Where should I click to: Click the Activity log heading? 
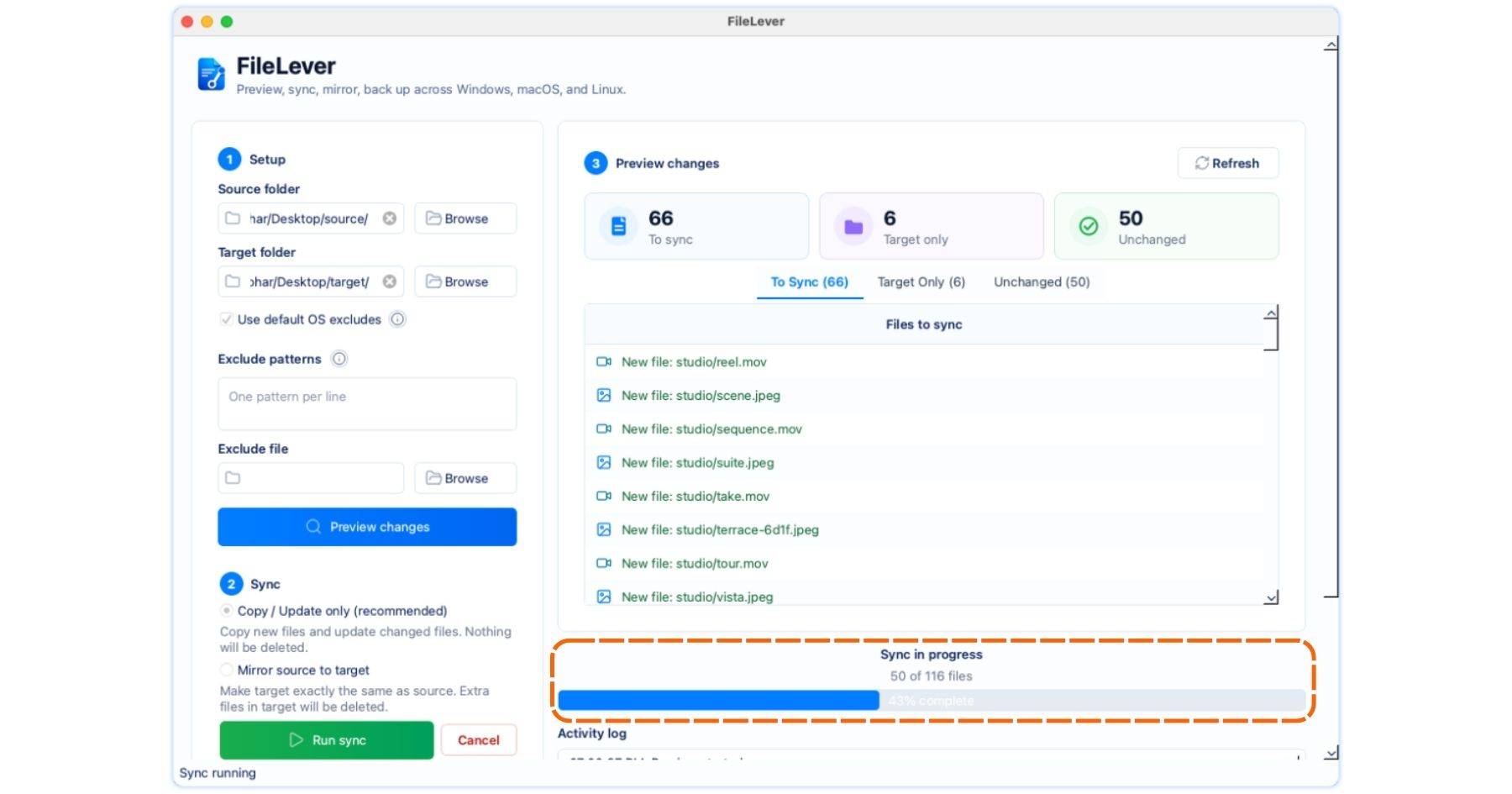tap(592, 734)
